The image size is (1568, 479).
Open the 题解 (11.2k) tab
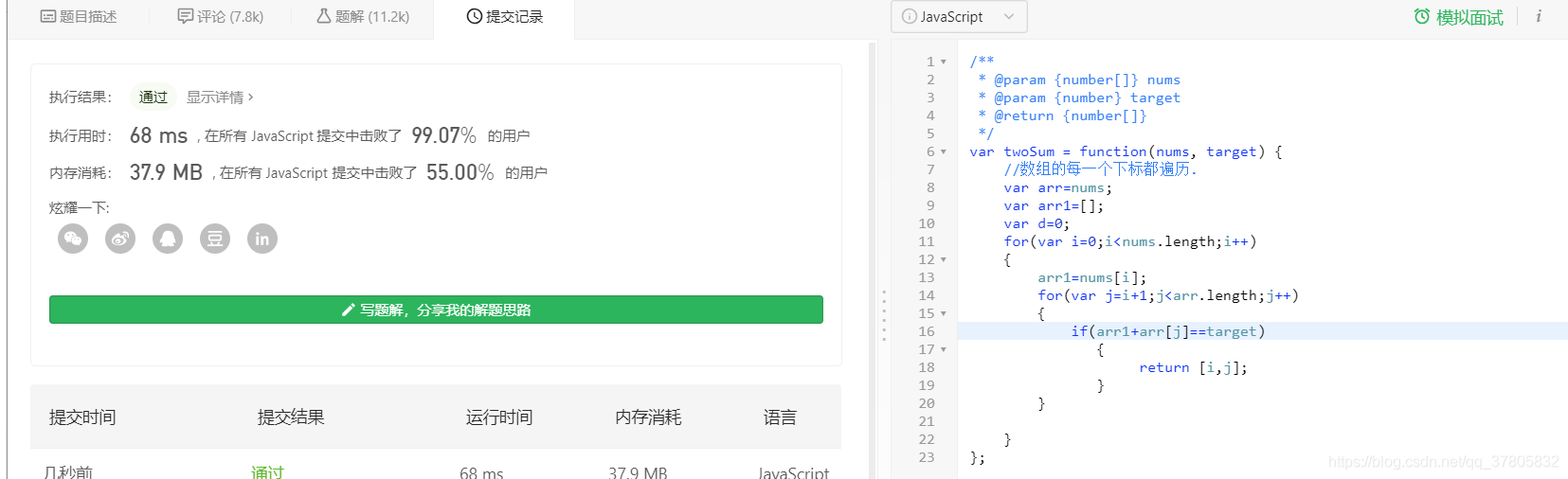[363, 17]
